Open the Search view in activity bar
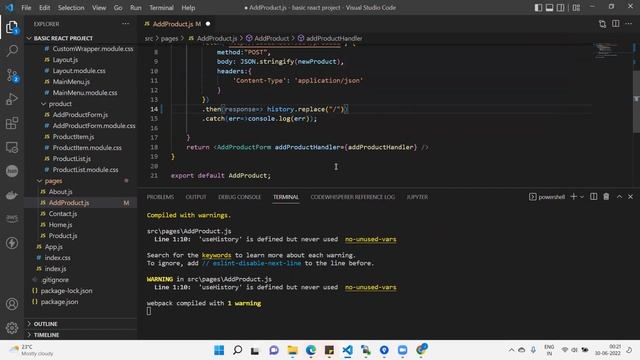This screenshot has height=360, width=640. pyautogui.click(x=12, y=51)
